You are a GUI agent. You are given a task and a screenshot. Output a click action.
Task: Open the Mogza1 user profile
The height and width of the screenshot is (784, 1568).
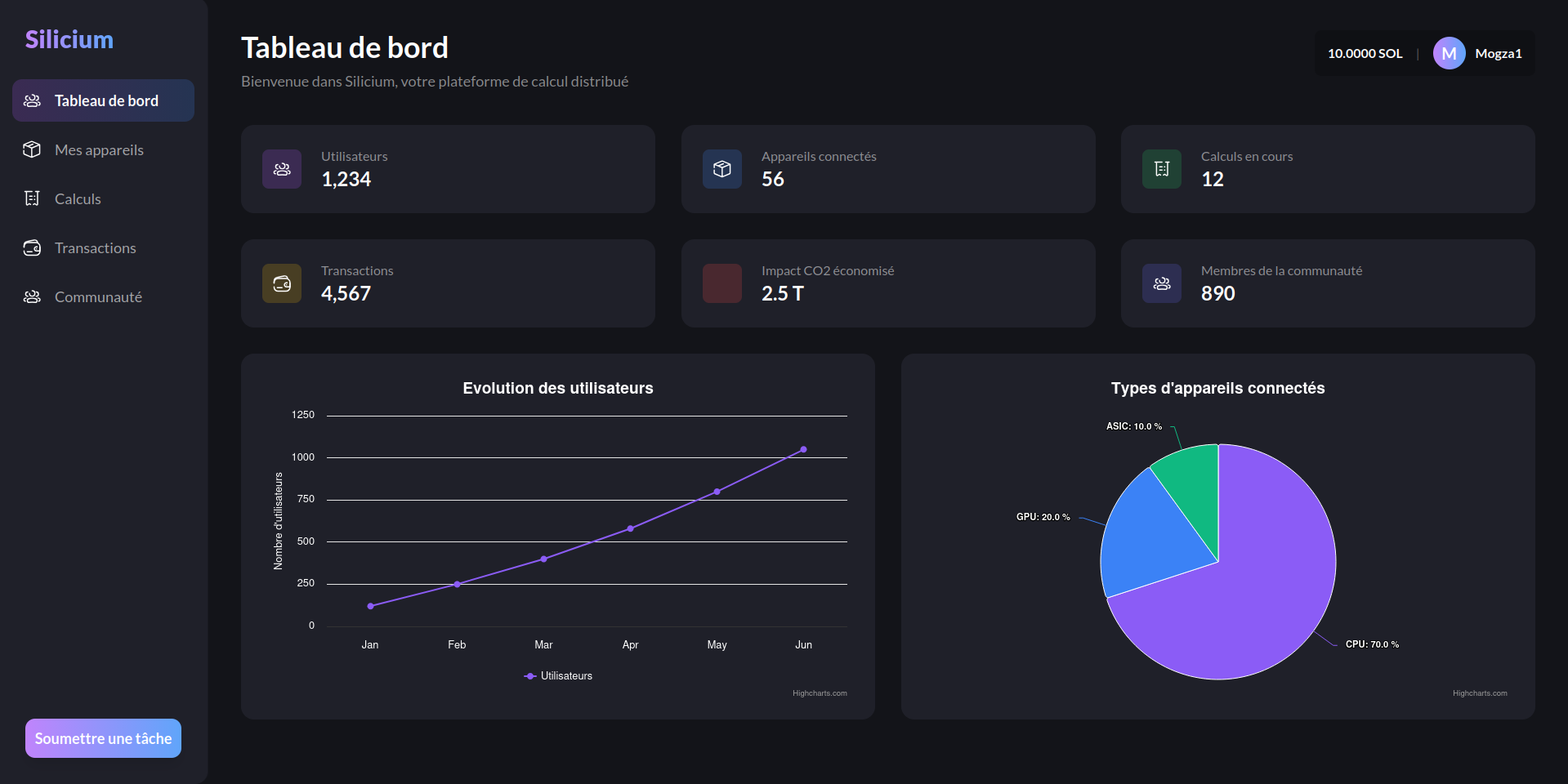(x=1499, y=53)
